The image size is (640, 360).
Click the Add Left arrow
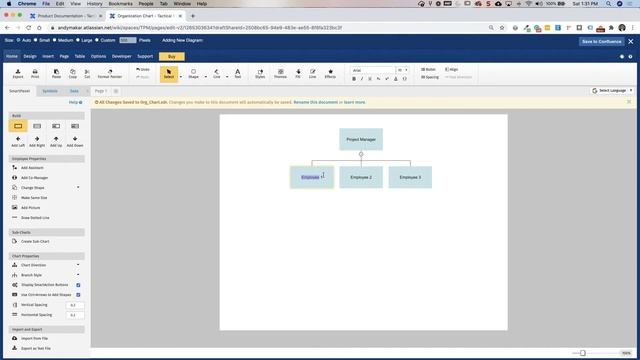pos(18,141)
